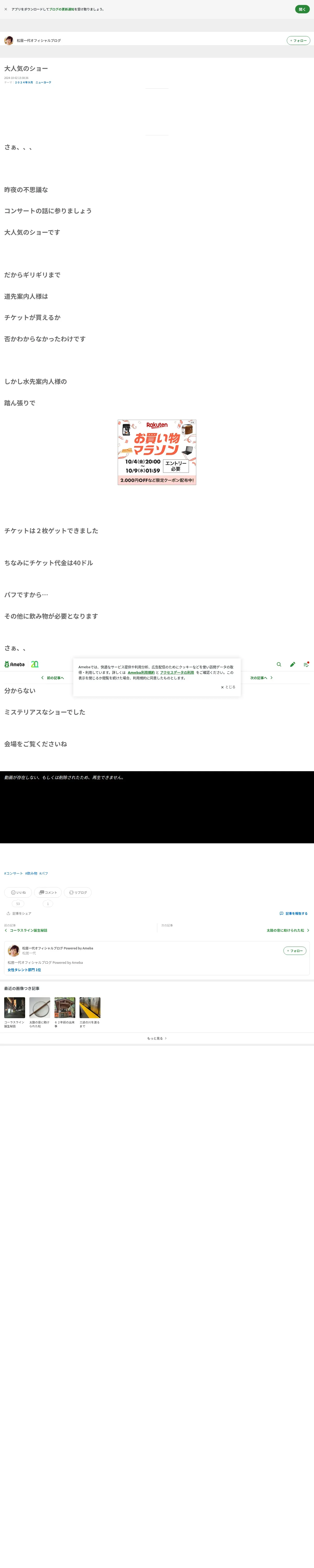This screenshot has height=1568, width=314.
Task: Share article via 記事をシェア
Action: (19, 914)
